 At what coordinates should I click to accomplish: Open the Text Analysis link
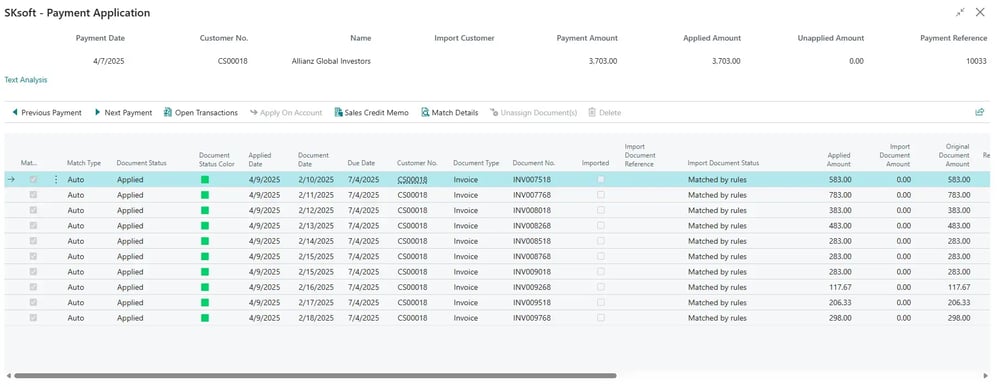[26, 80]
